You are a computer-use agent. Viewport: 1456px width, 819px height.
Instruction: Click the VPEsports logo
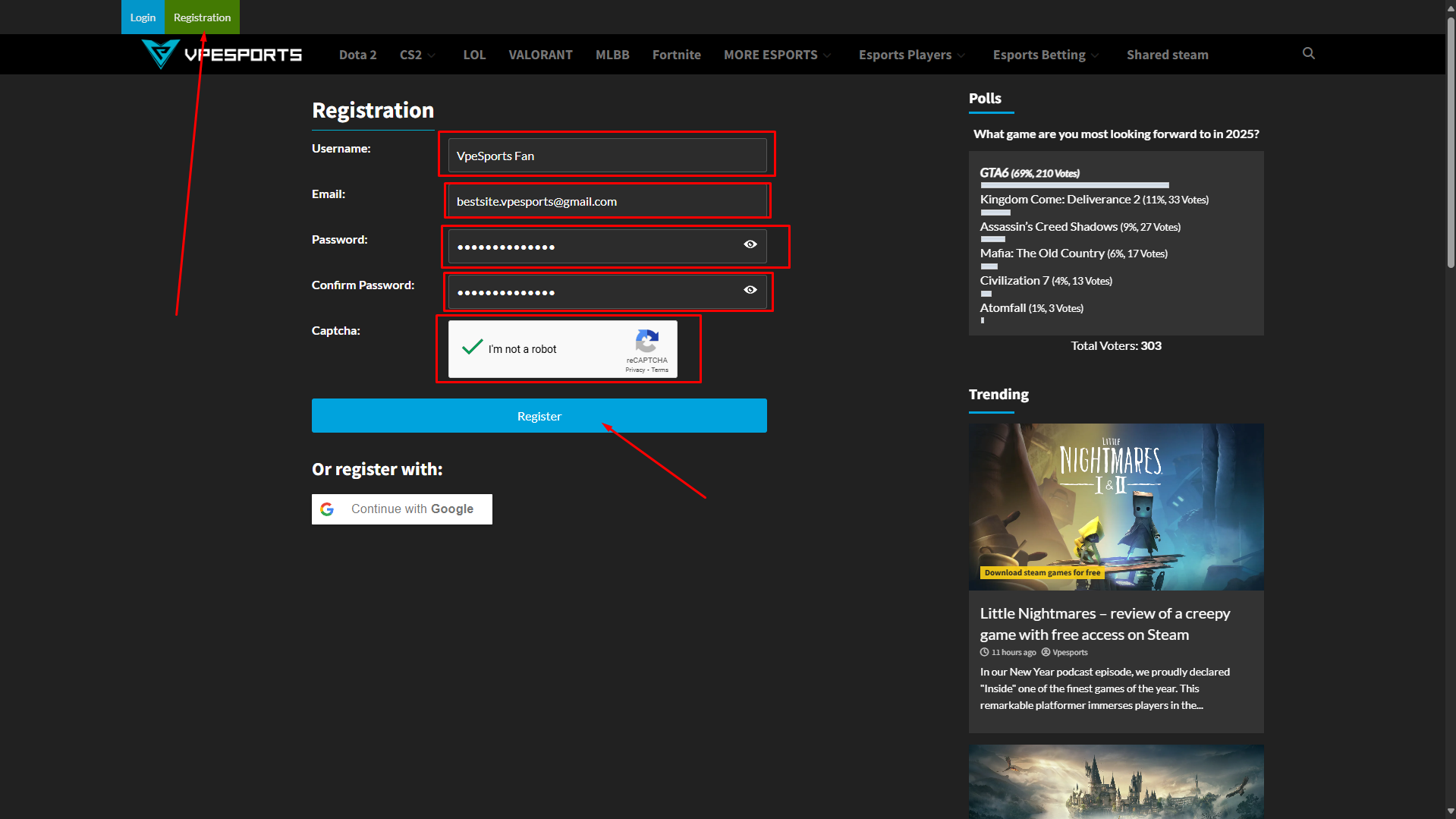click(222, 54)
